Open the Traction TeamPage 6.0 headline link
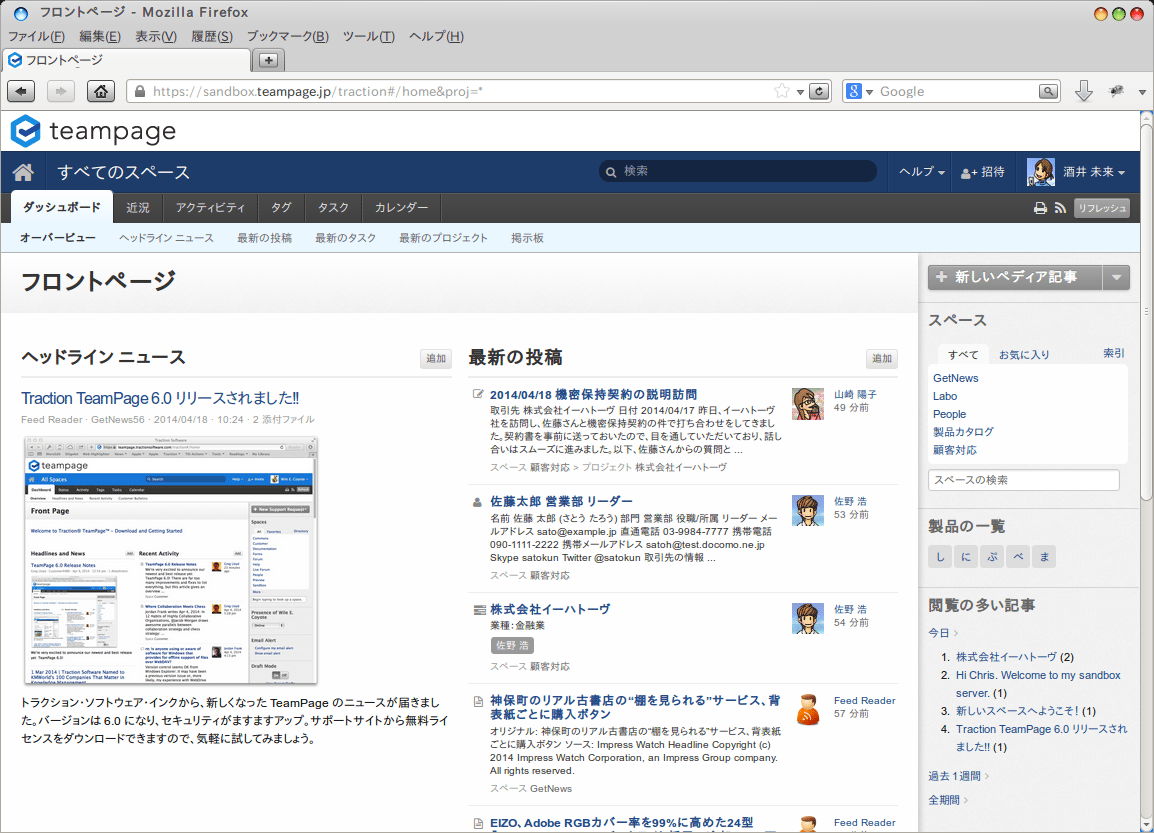Viewport: 1154px width, 833px height. pos(160,398)
